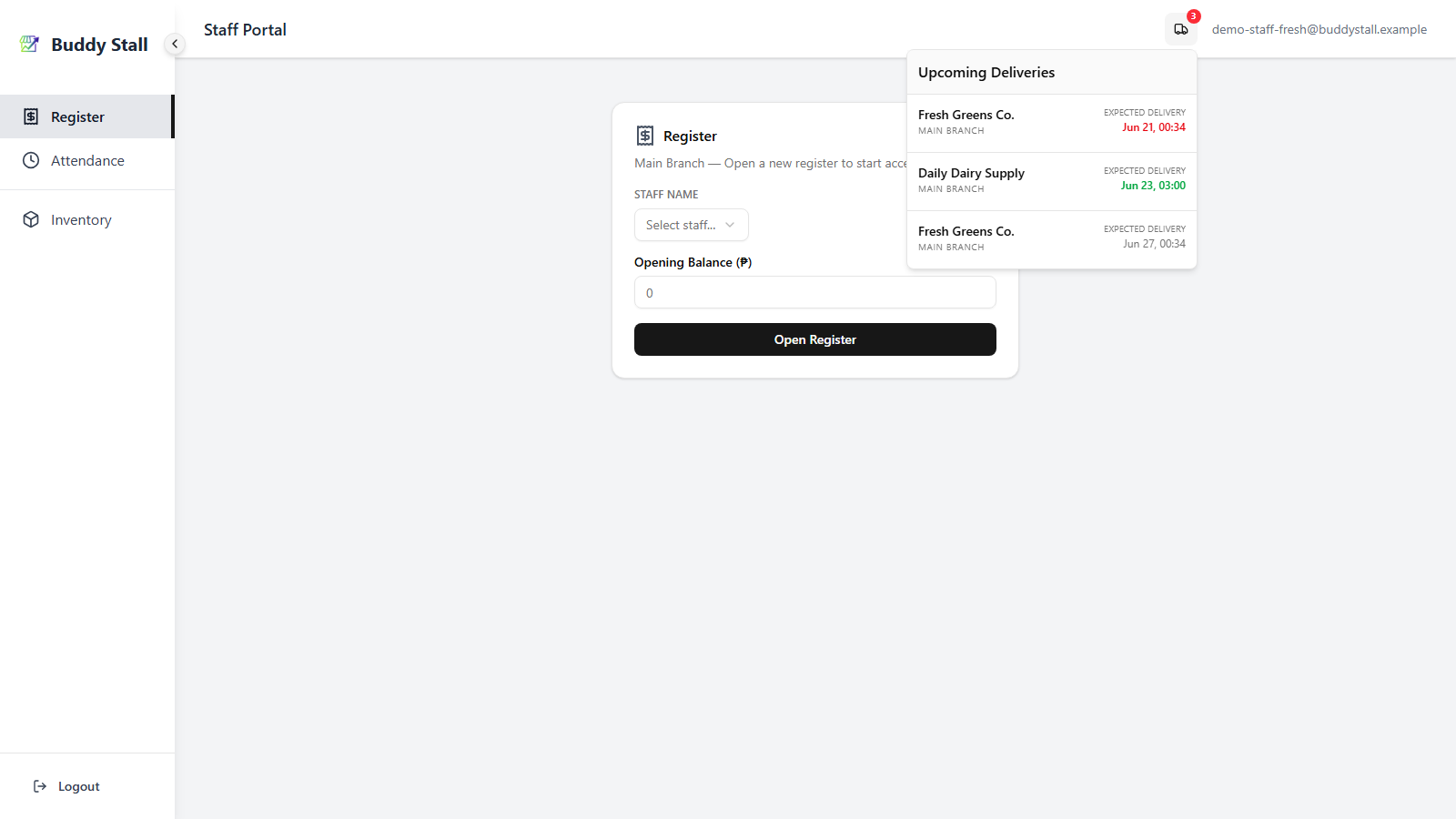Click the Inventory box icon

click(x=31, y=219)
